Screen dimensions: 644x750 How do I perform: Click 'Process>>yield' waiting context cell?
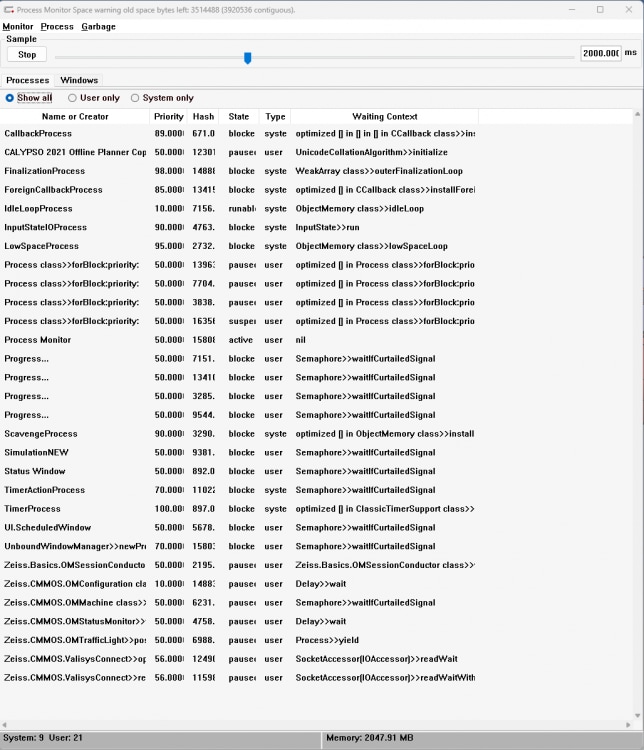pyautogui.click(x=327, y=640)
